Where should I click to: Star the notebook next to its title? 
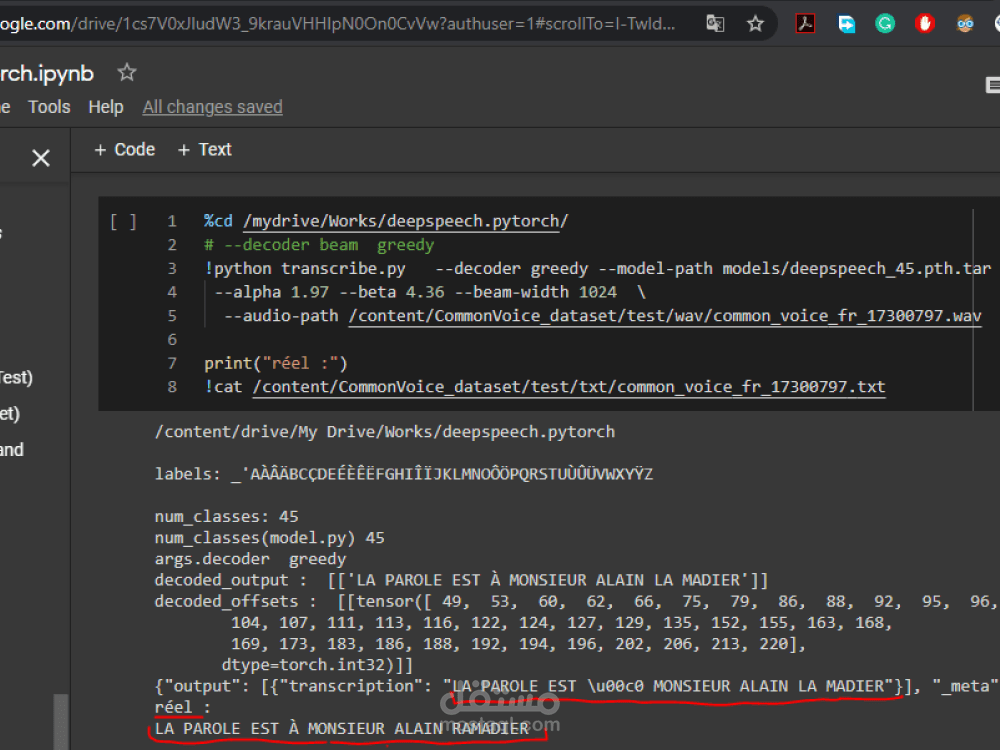tap(127, 72)
